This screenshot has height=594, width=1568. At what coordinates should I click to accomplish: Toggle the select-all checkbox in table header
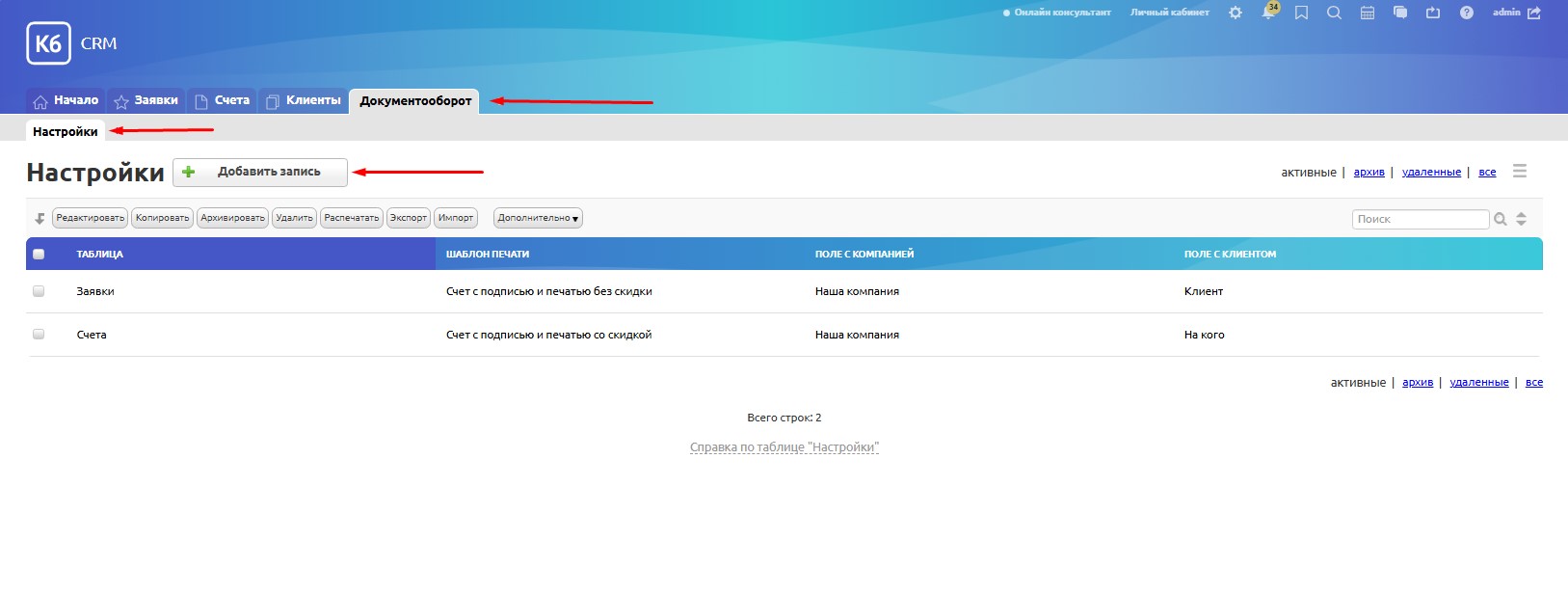(x=39, y=255)
